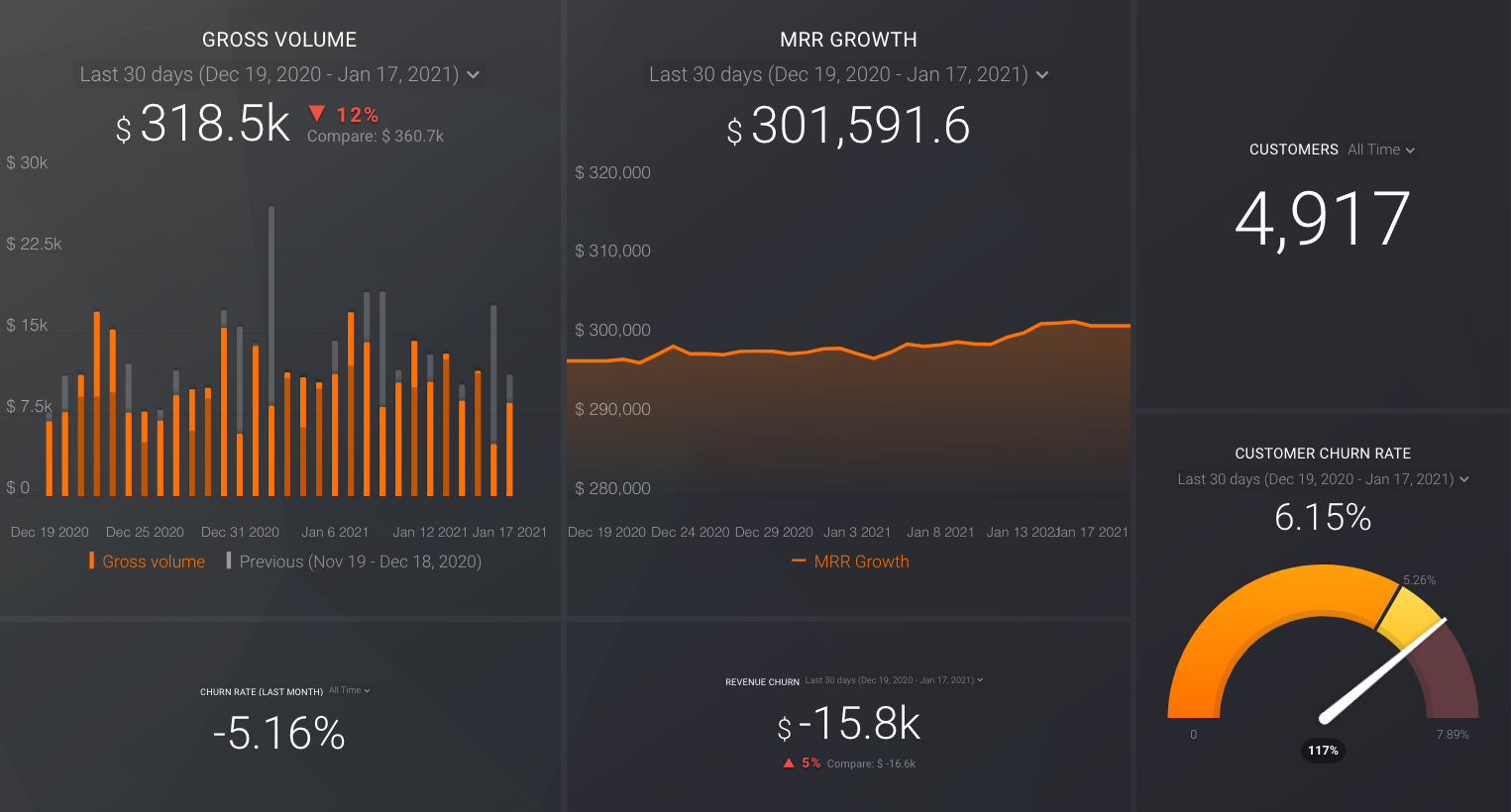
Task: Open MRR Growth date range dropdown
Action: pos(848,74)
